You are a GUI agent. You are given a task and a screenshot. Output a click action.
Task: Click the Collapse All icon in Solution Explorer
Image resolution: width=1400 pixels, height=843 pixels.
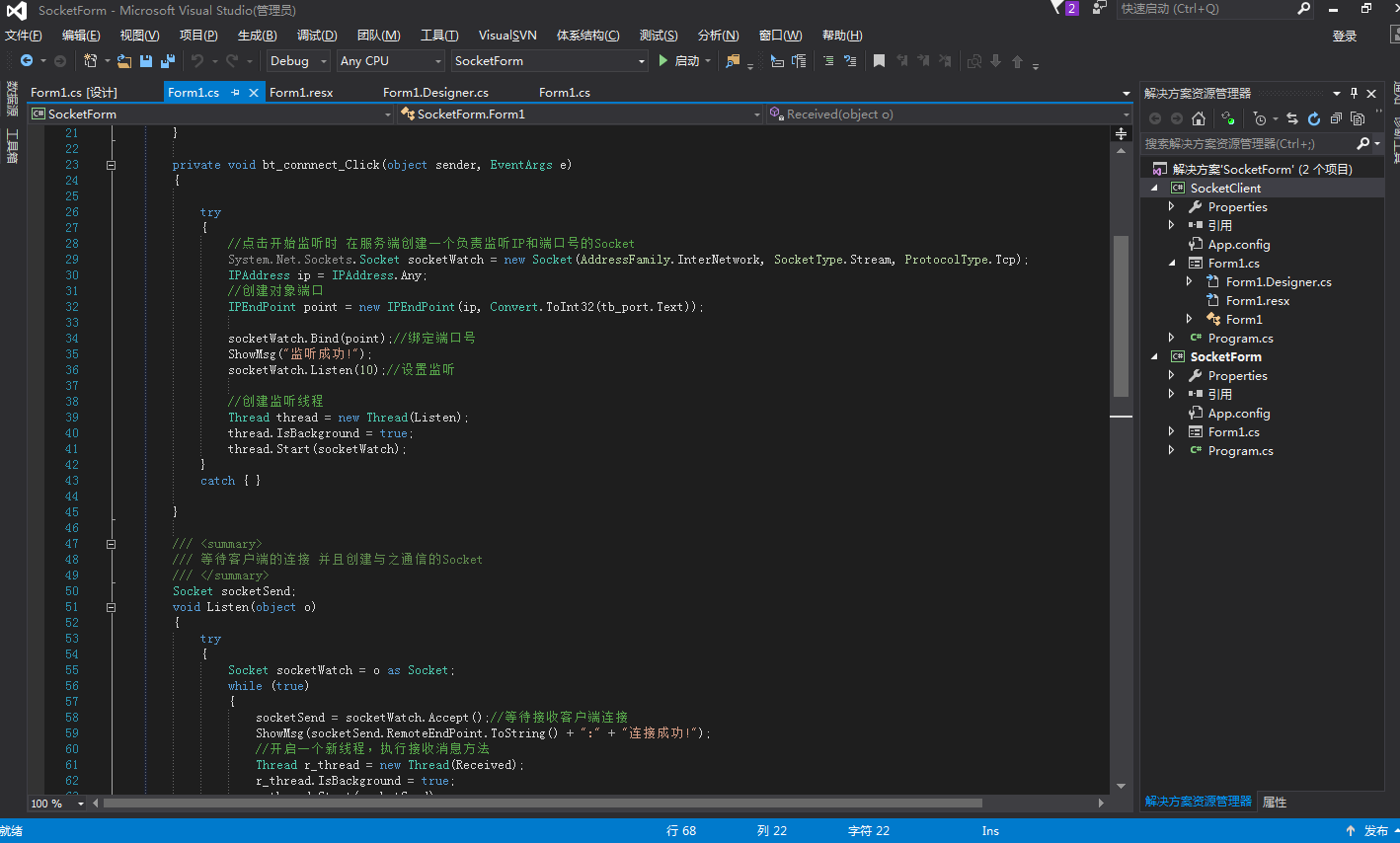[x=1336, y=118]
